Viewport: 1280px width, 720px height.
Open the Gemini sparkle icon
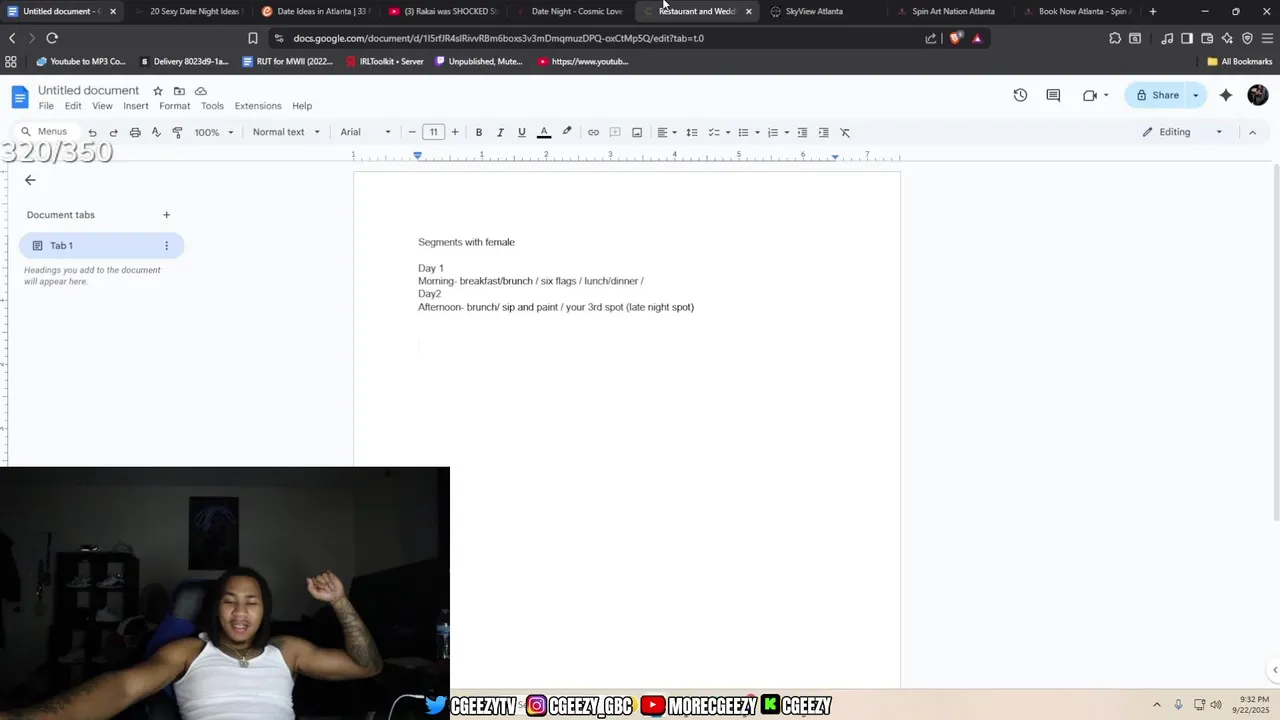1226,95
